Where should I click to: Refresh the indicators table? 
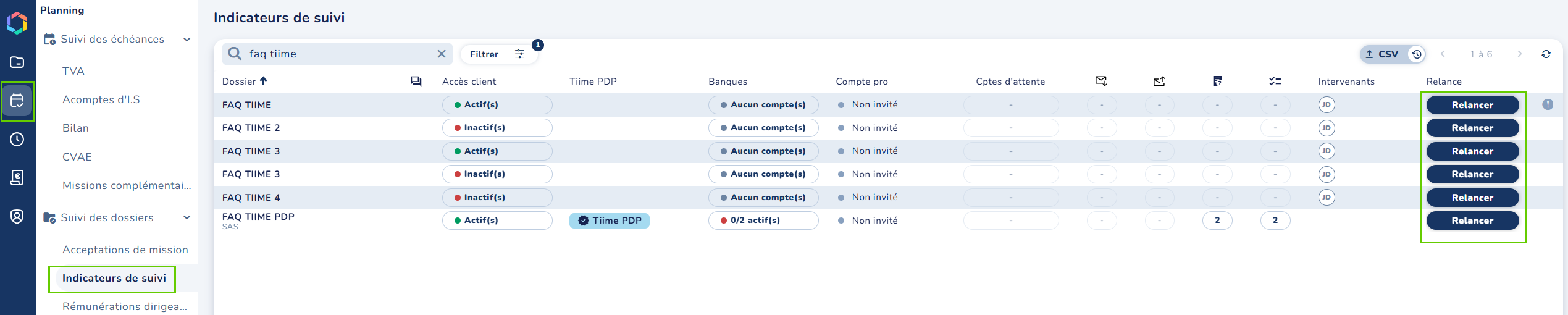pyautogui.click(x=1546, y=54)
